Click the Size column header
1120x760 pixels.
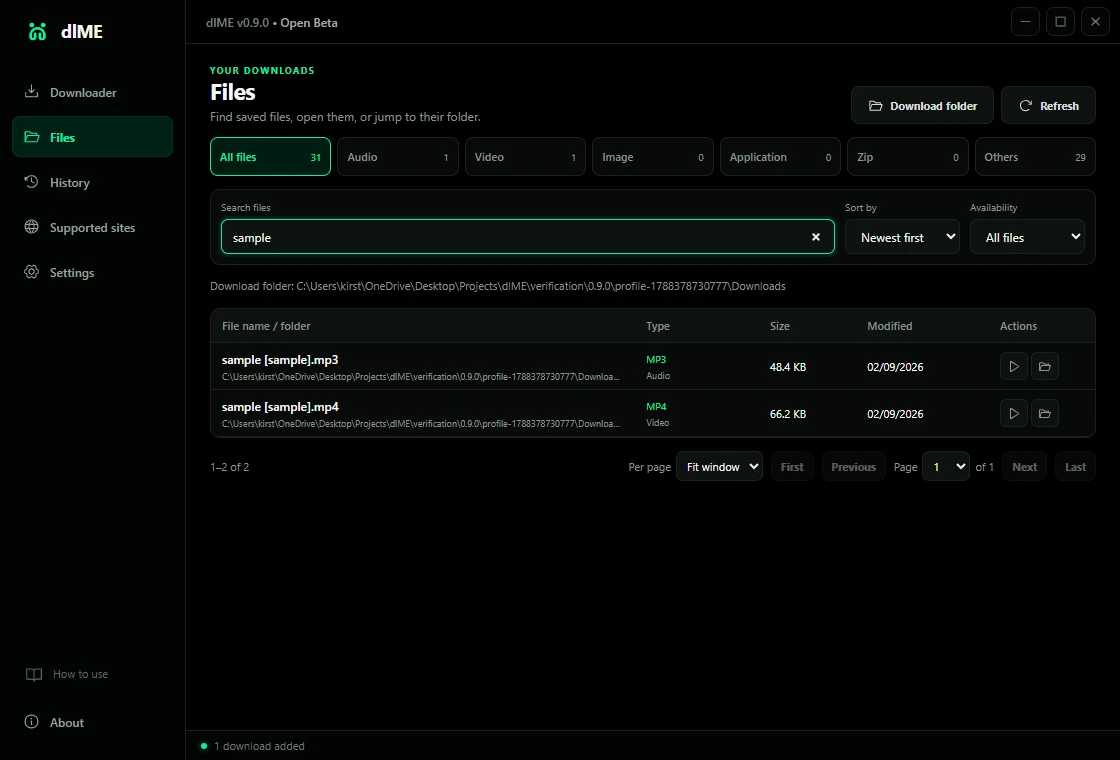(x=779, y=326)
